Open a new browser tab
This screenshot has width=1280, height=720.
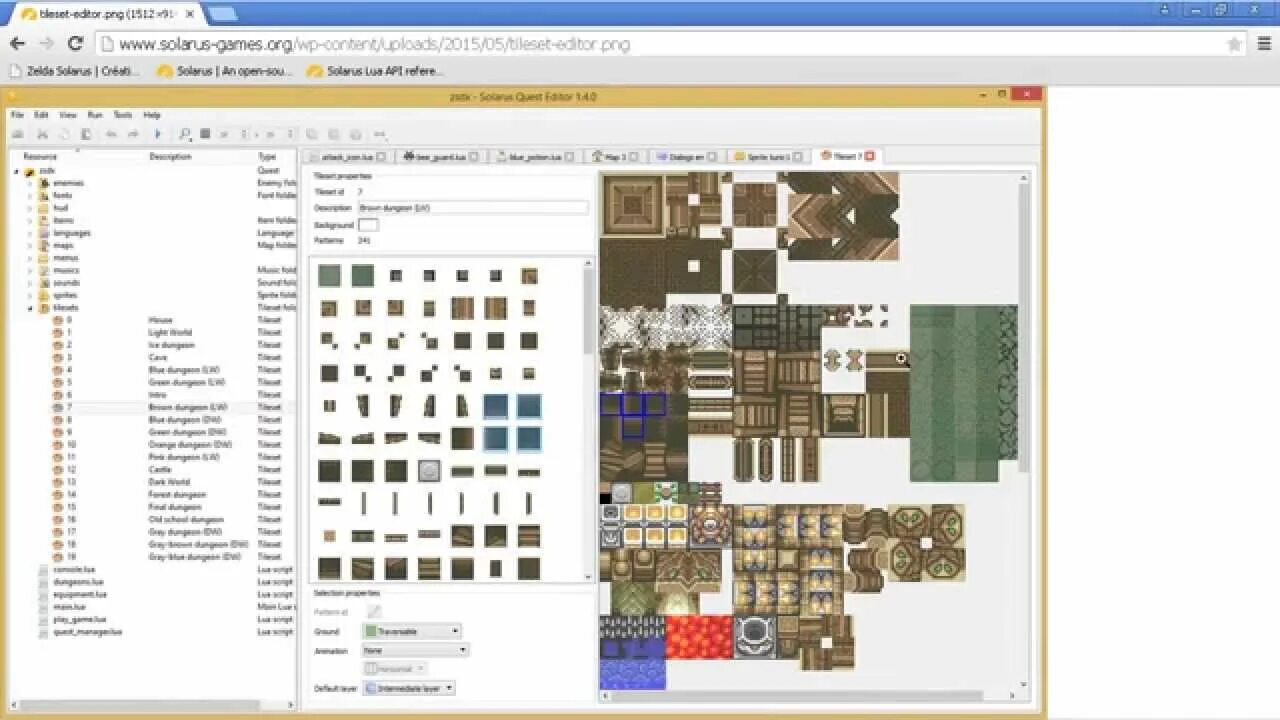click(222, 14)
